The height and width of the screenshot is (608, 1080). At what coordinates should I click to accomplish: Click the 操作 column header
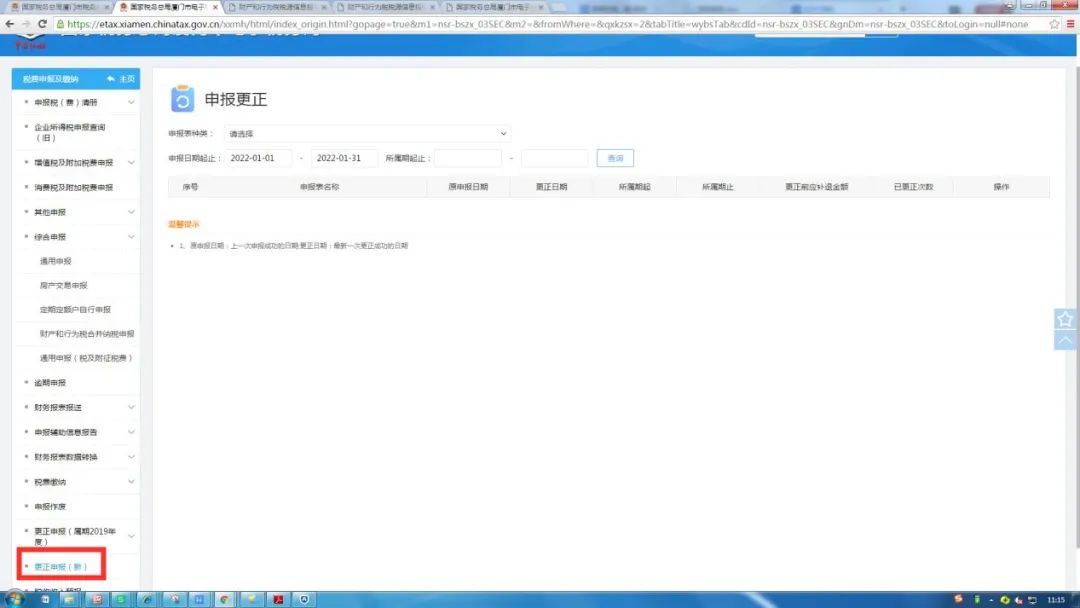tap(1001, 187)
